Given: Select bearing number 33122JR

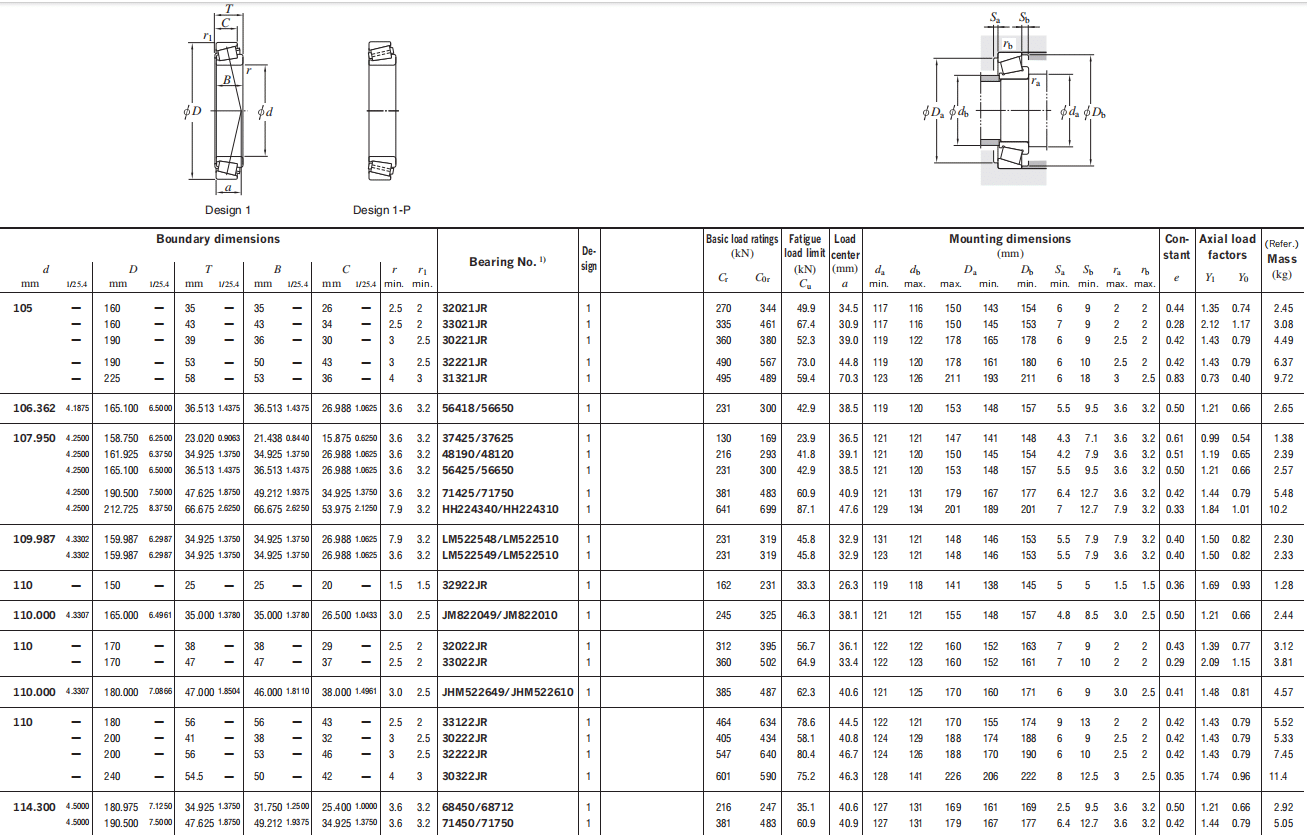Looking at the screenshot, I should coord(465,722).
